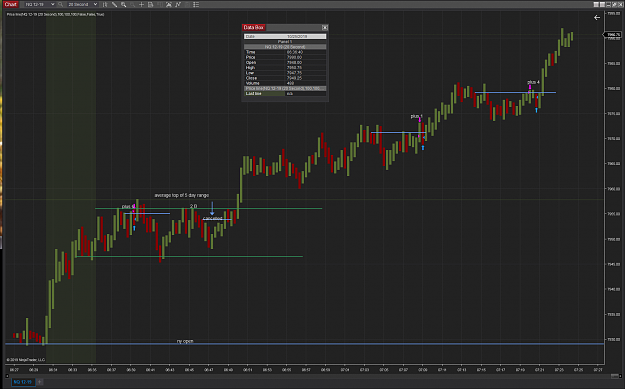Open chart properties list icon
Viewport: 625px width, 389px height.
[196, 4]
